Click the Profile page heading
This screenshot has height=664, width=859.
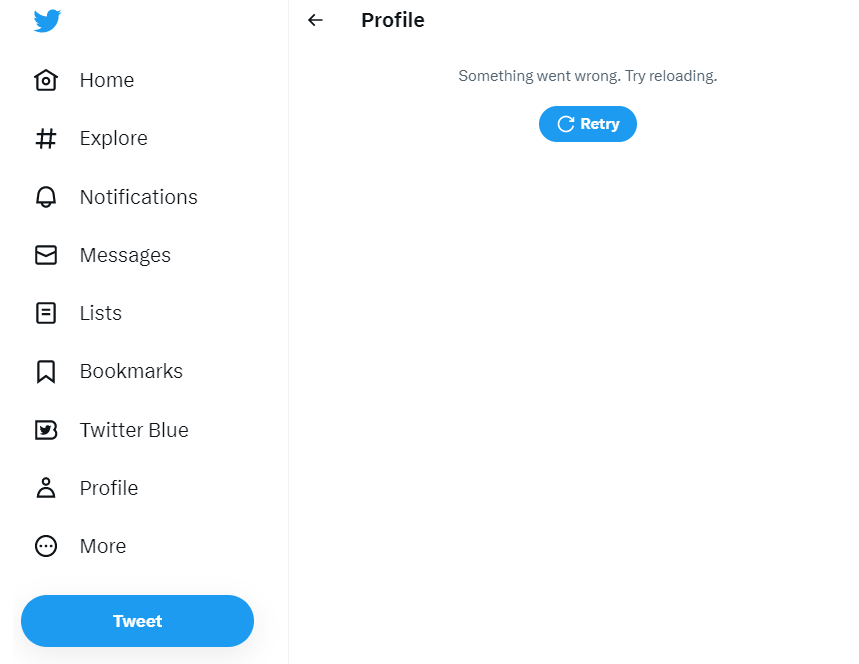[x=393, y=20]
